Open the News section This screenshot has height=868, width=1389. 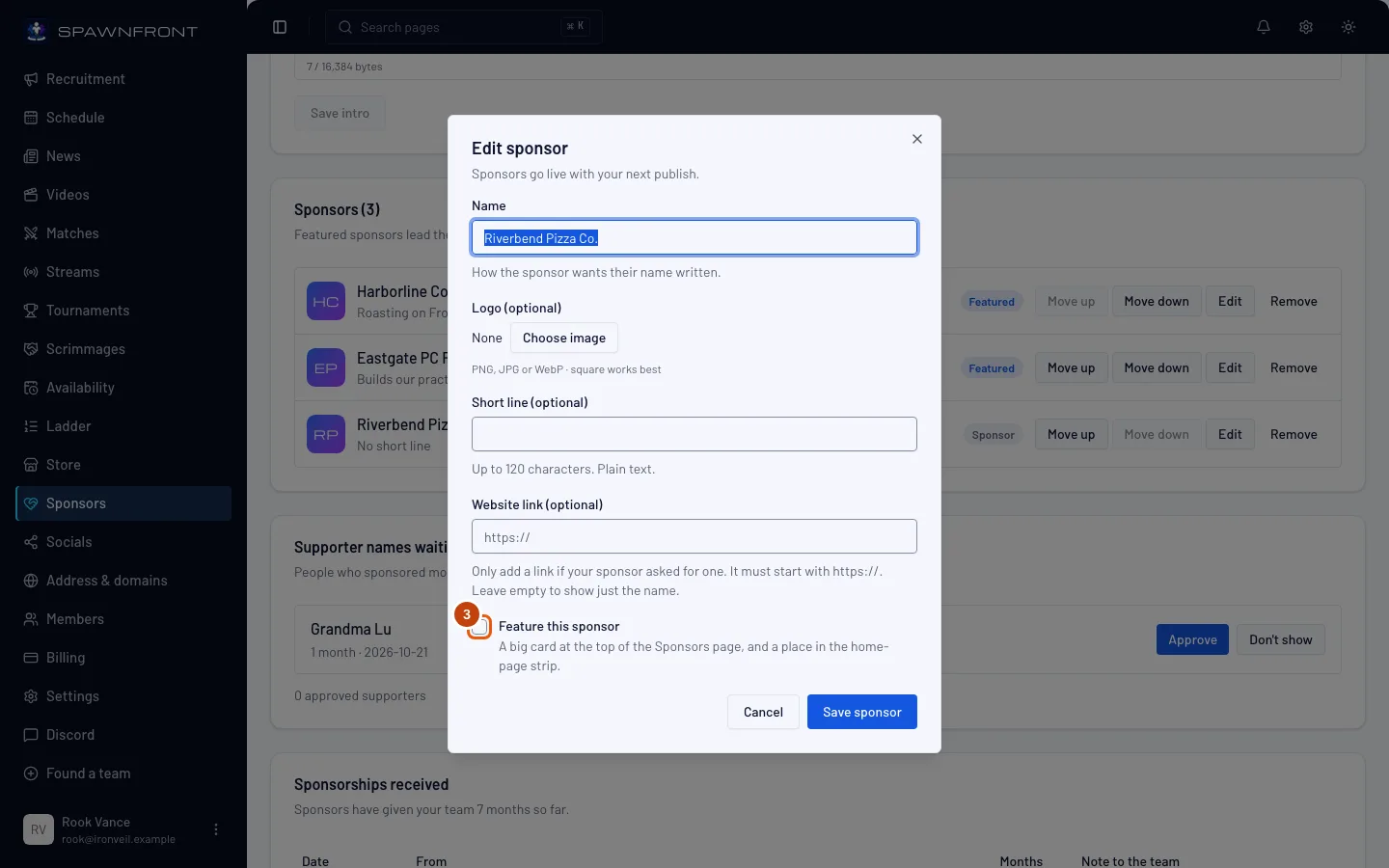pyautogui.click(x=123, y=156)
